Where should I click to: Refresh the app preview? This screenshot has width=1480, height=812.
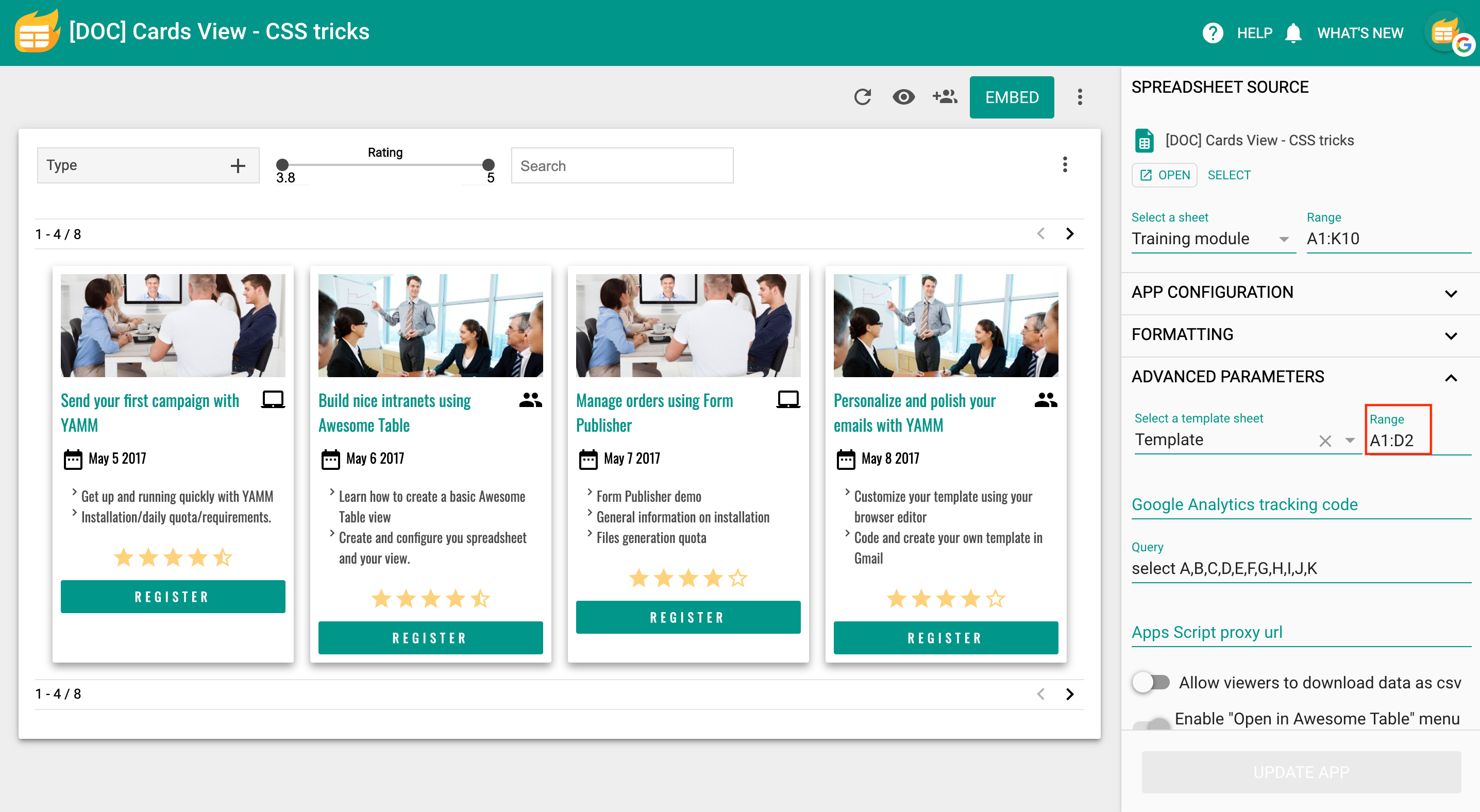coord(862,97)
